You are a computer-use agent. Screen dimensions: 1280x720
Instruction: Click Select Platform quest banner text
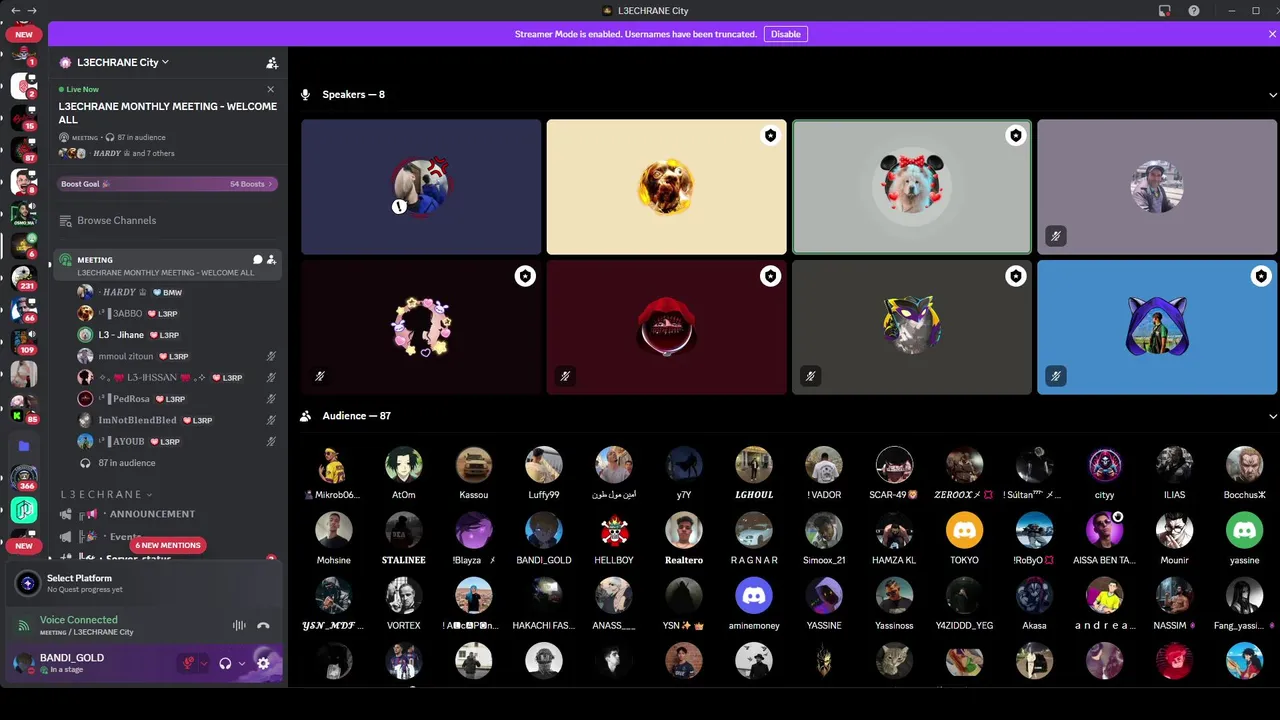(79, 578)
